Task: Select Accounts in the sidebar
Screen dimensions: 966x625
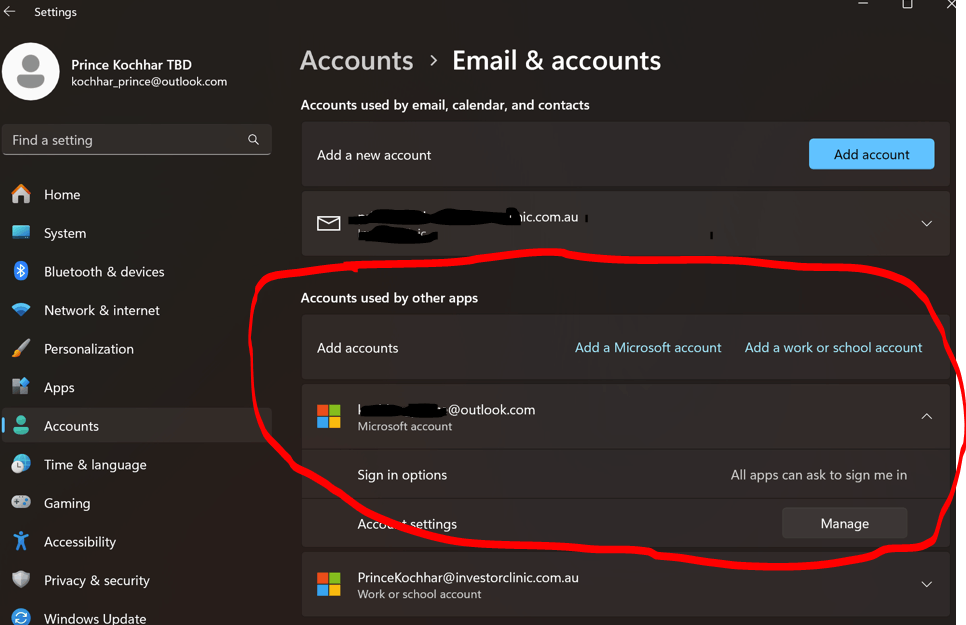Action: click(137, 426)
